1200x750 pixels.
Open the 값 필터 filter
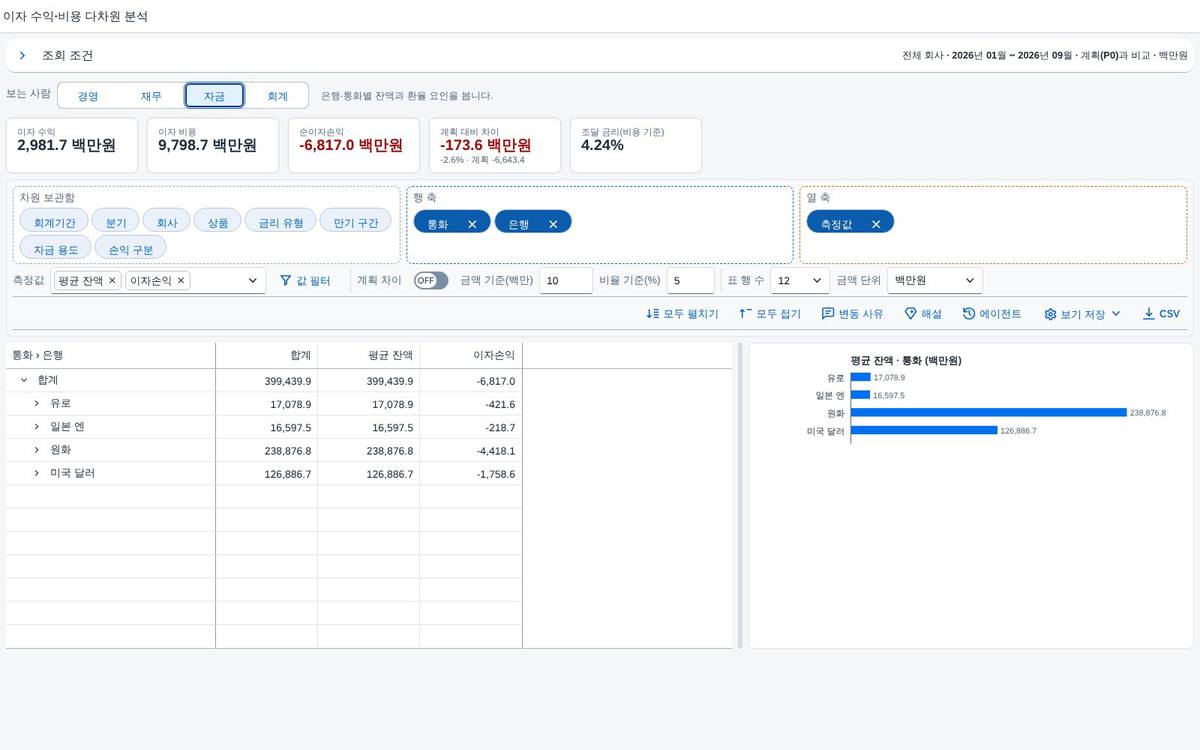(x=305, y=281)
